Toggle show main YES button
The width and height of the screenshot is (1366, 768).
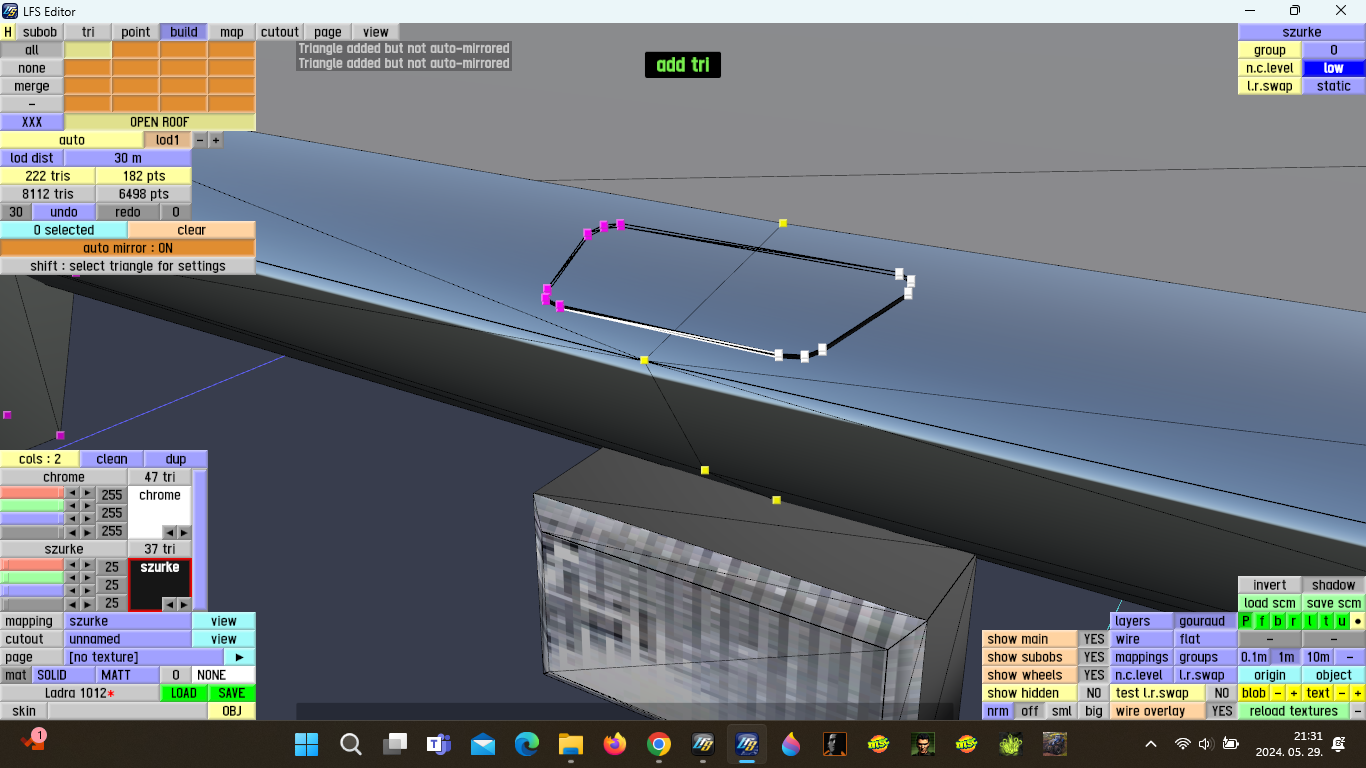1094,639
